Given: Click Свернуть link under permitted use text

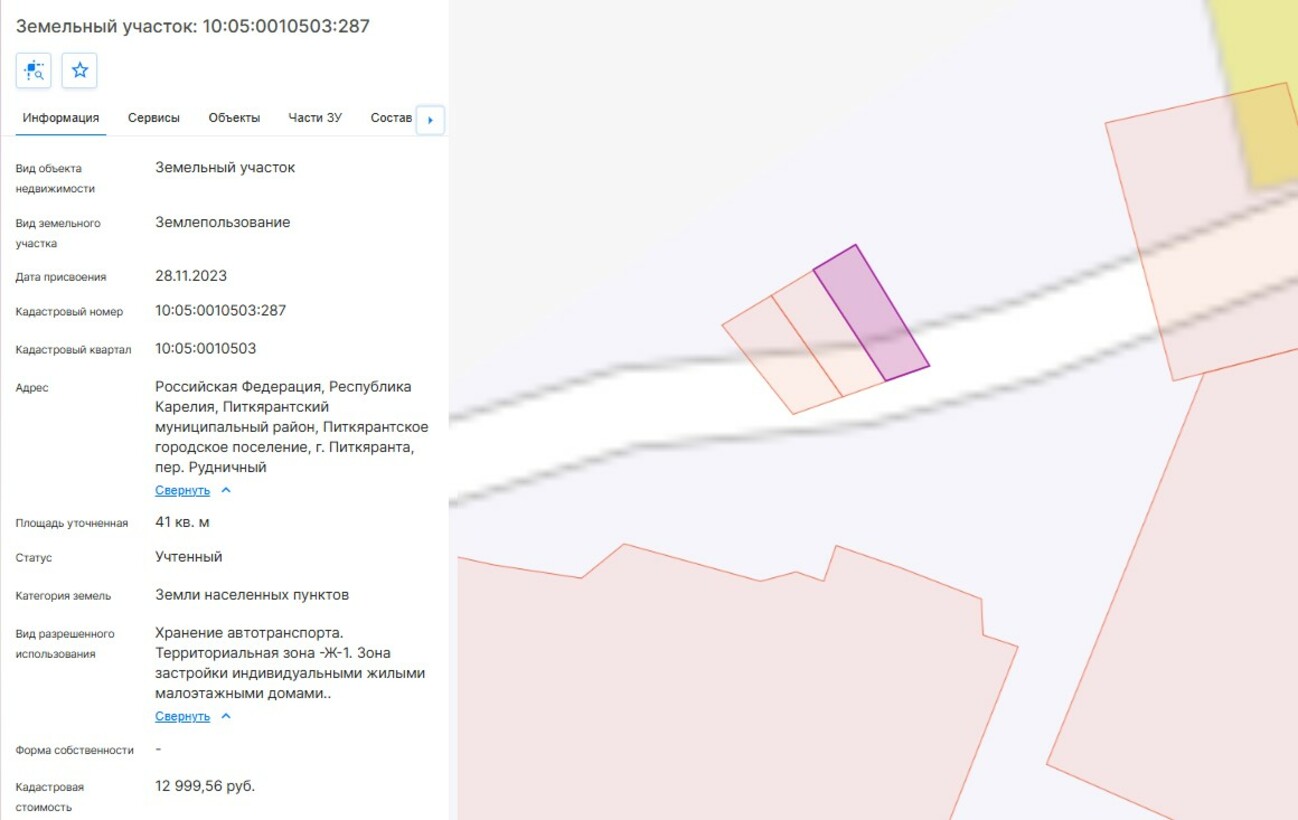Looking at the screenshot, I should (182, 717).
